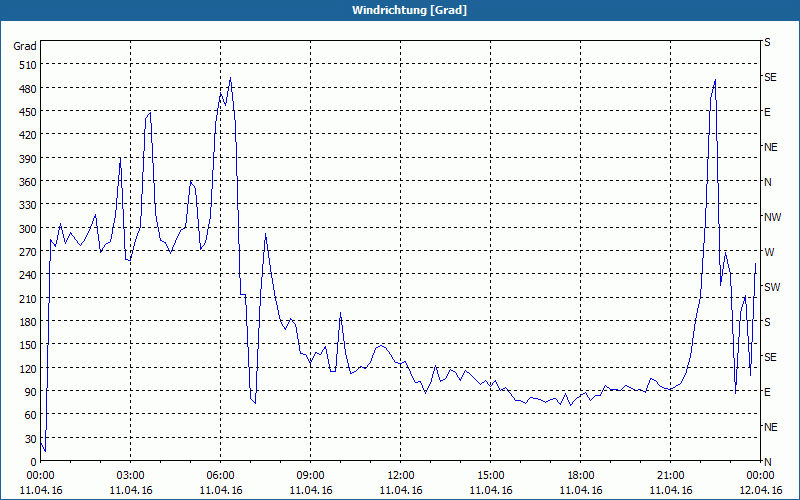Select the 12:00 time axis label
The image size is (800, 500).
coord(401,476)
